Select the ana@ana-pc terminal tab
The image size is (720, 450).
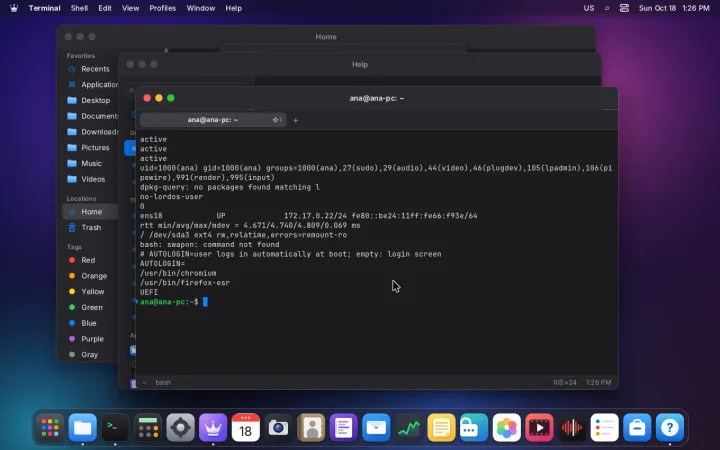[213, 120]
